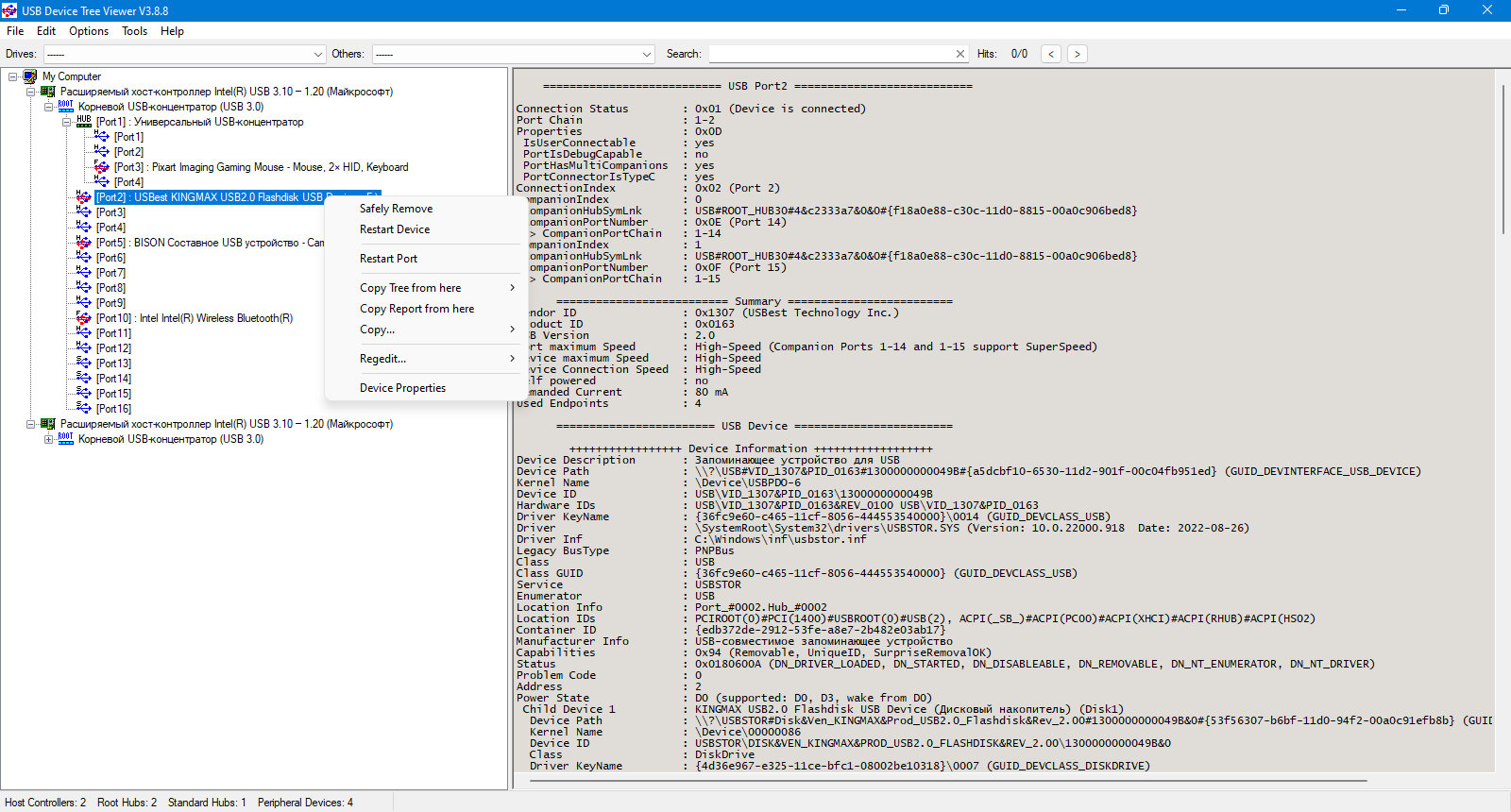Click the second ROOT hub icon
This screenshot has width=1511, height=812.
click(66, 439)
